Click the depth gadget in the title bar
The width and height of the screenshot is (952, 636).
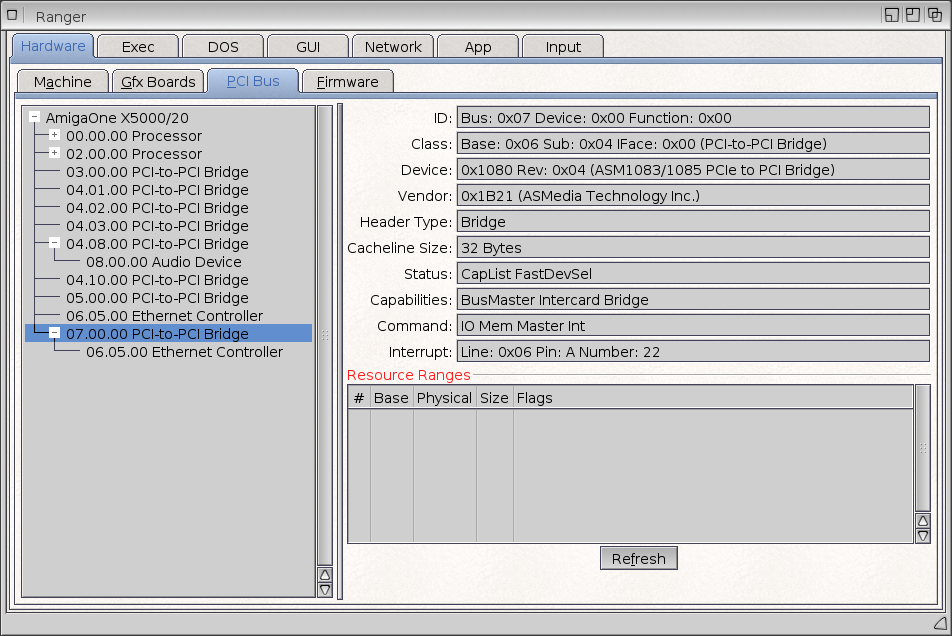pyautogui.click(x=935, y=15)
